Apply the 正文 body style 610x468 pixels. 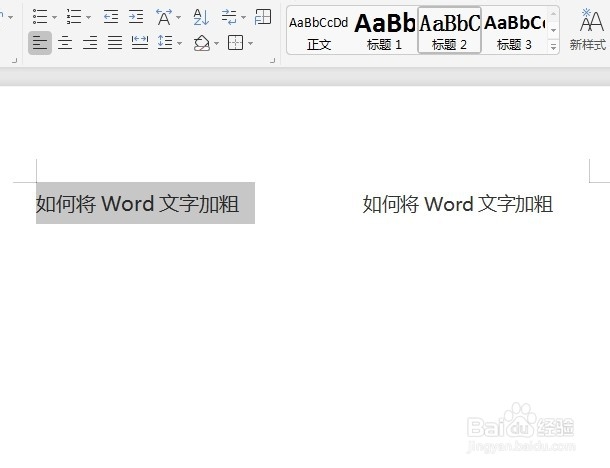[x=319, y=30]
